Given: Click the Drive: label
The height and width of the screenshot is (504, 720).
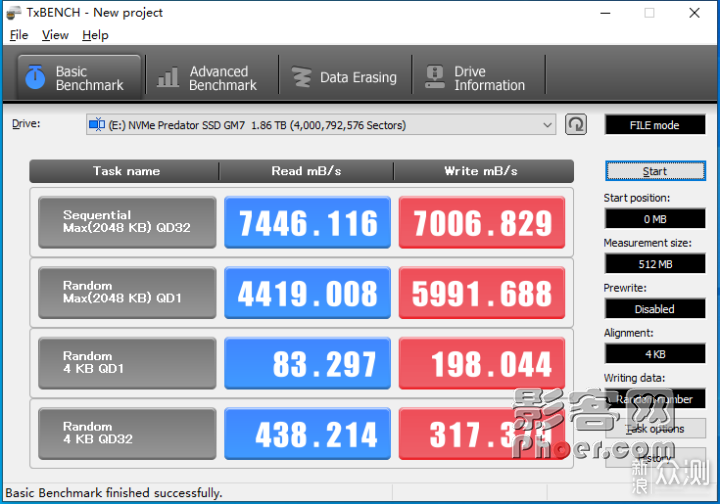Looking at the screenshot, I should pos(26,123).
